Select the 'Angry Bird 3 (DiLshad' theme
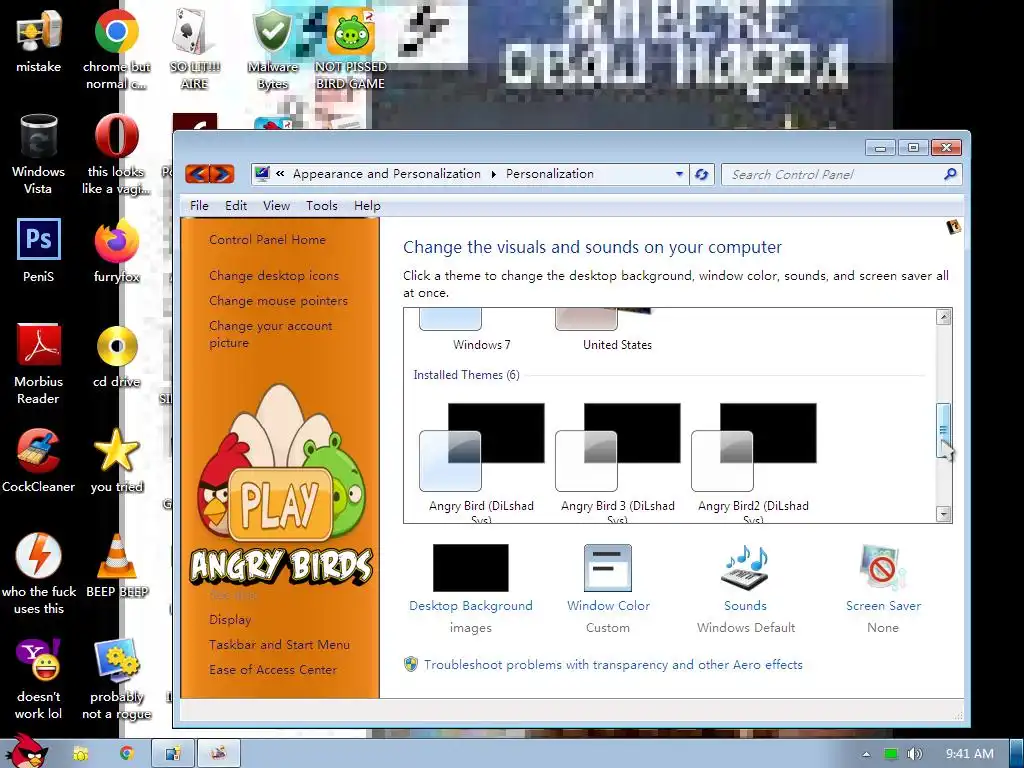 pos(618,461)
